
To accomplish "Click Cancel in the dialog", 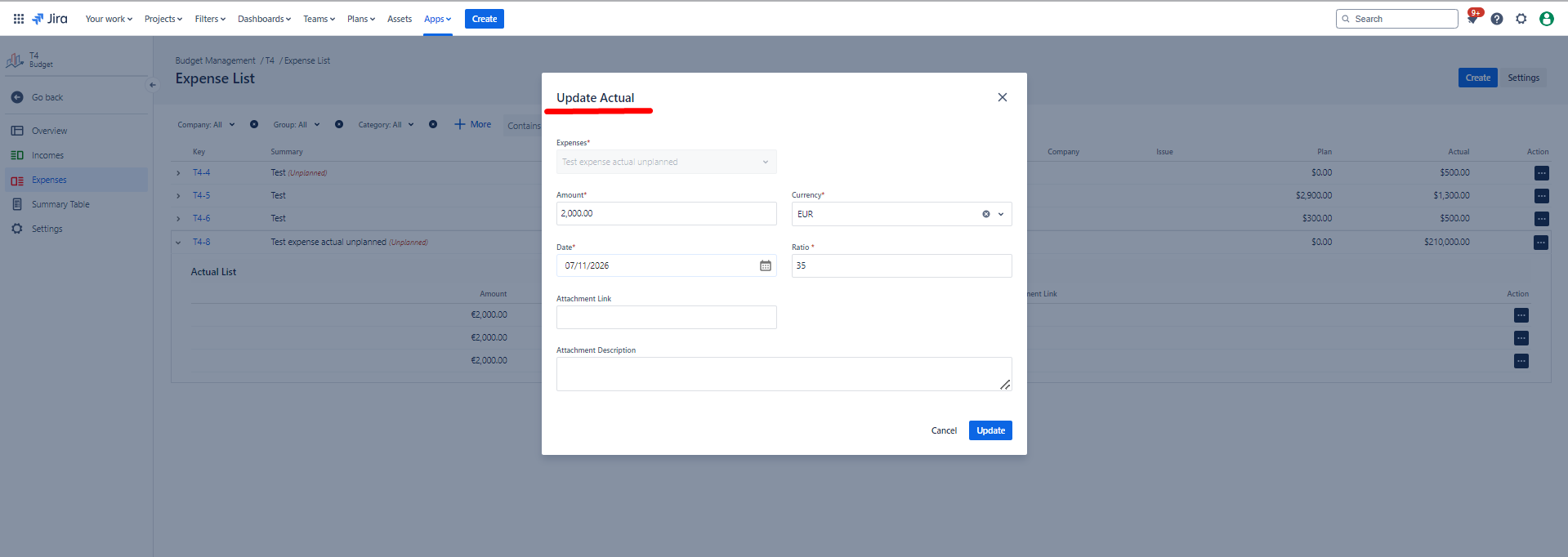I will (x=944, y=430).
